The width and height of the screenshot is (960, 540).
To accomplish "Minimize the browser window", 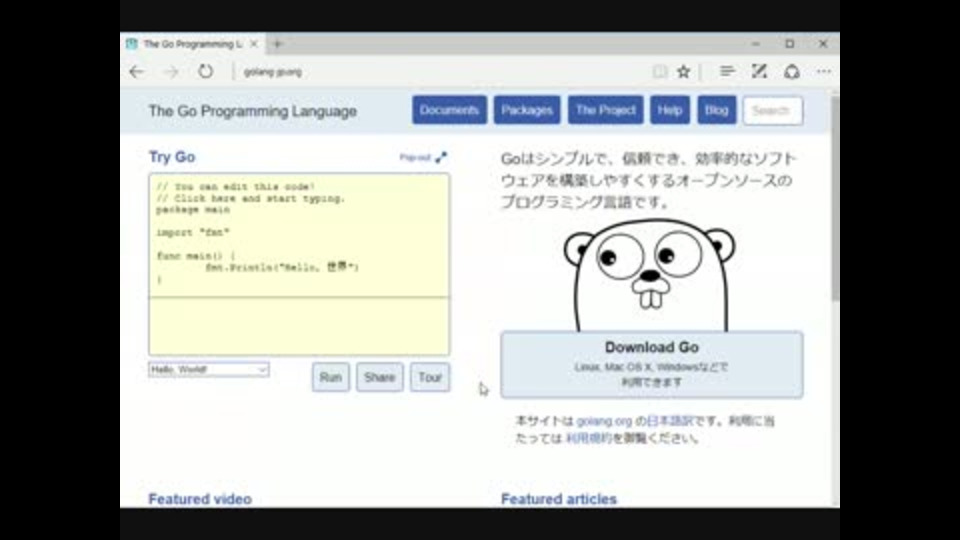I will pyautogui.click(x=756, y=44).
